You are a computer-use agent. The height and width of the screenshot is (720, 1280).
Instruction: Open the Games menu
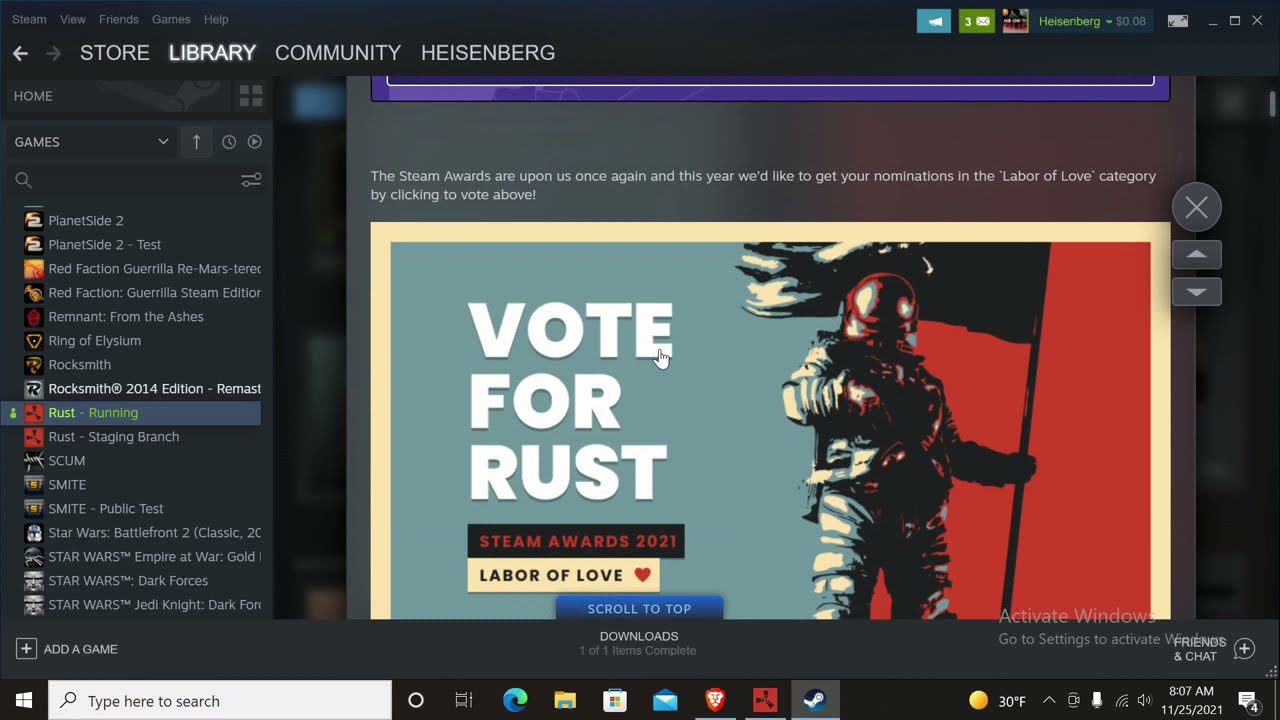tap(171, 19)
